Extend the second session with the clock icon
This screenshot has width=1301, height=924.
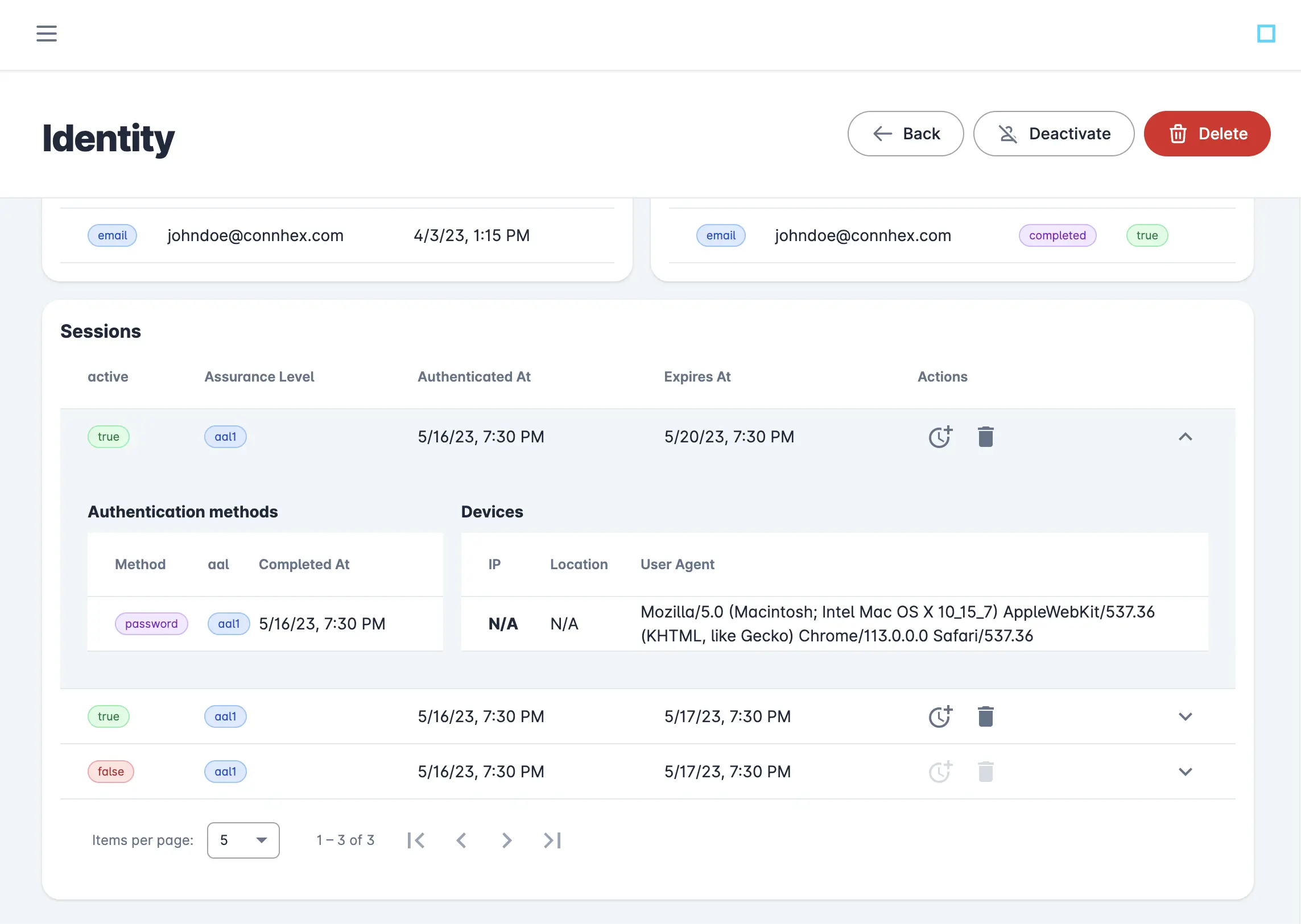pos(940,716)
